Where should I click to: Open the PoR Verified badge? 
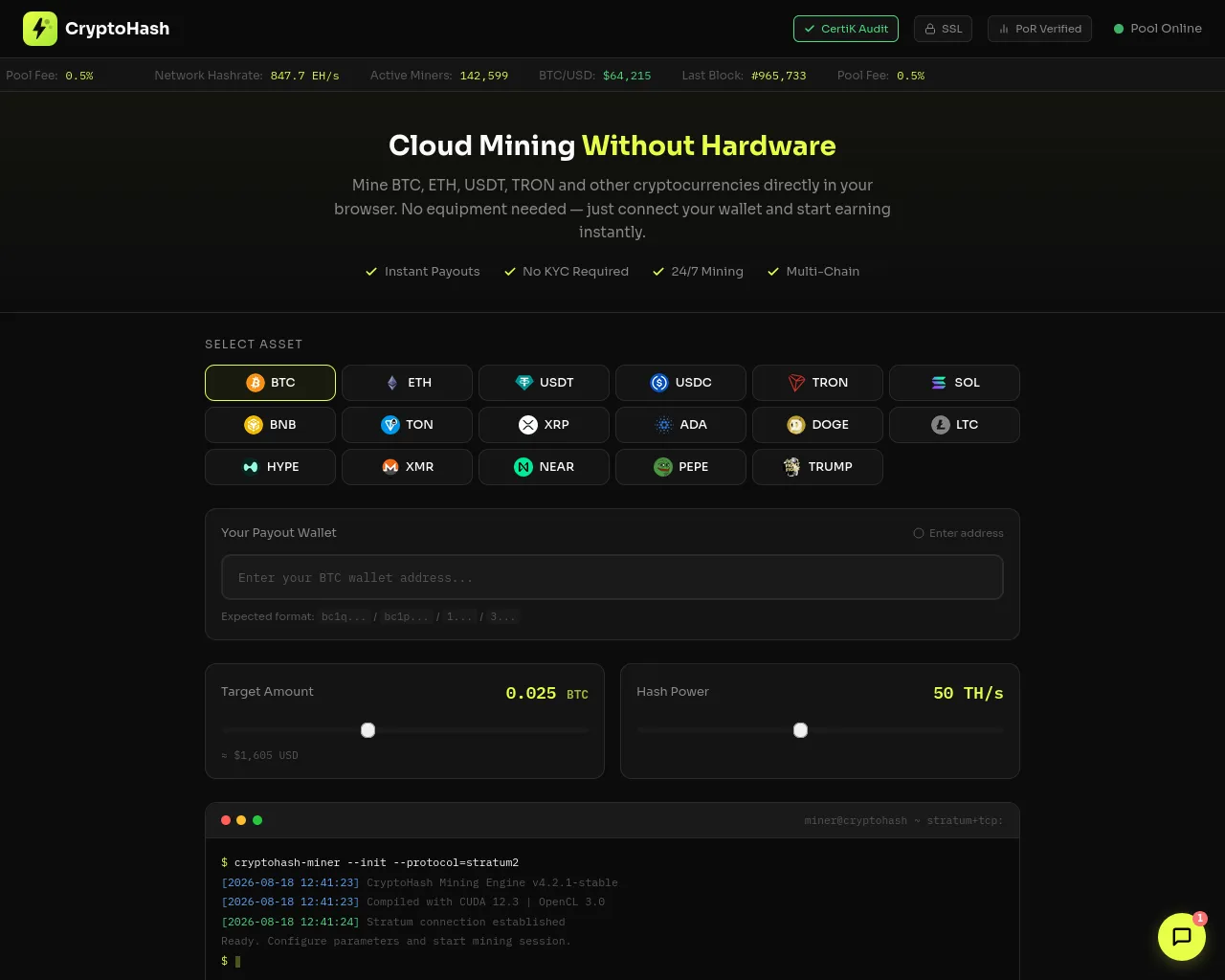pos(1040,29)
